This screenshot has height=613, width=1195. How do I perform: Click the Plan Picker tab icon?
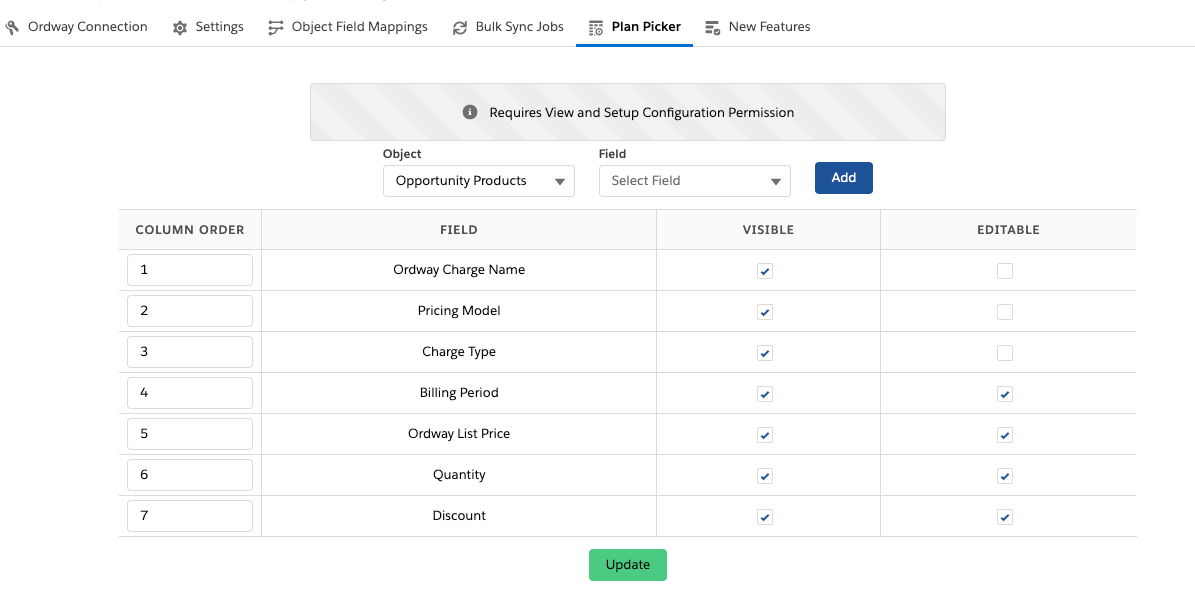(596, 27)
